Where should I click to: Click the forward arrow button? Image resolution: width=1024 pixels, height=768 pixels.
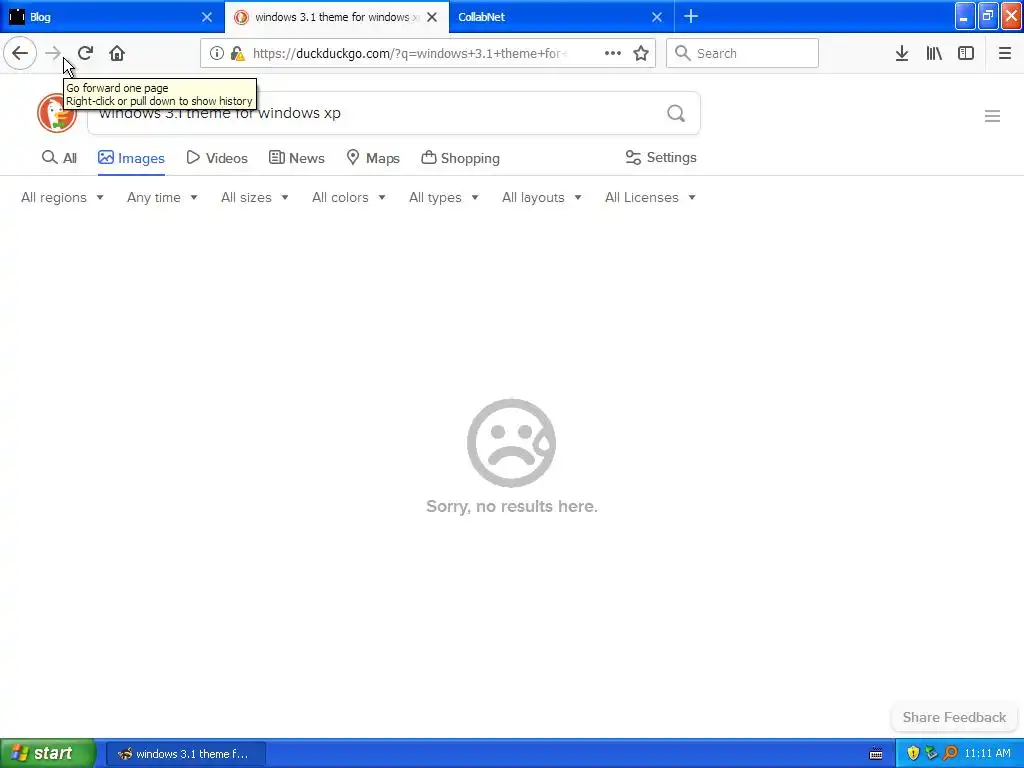53,54
